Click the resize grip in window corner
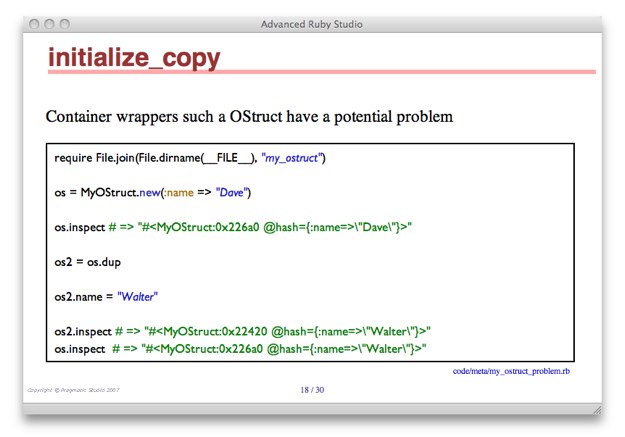 596,410
